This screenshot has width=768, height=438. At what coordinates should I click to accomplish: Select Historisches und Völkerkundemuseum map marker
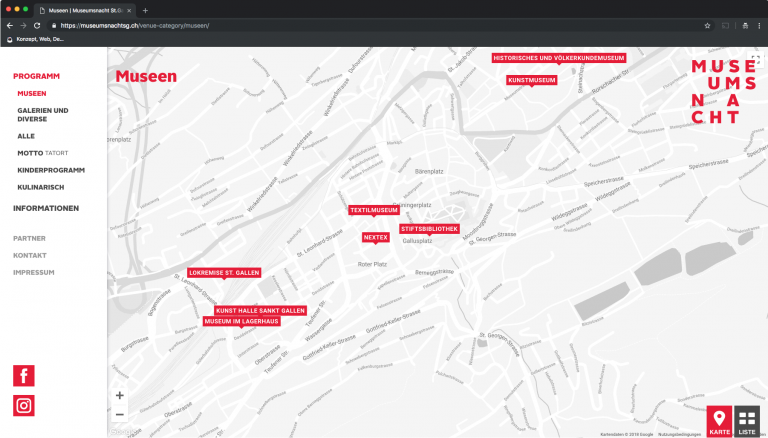pos(559,58)
